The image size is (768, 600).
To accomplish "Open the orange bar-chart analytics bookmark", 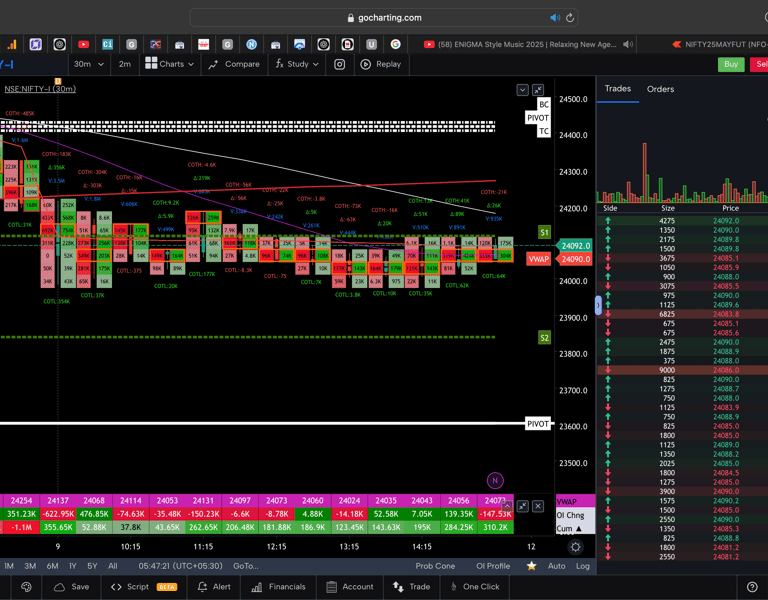I will pyautogui.click(x=11, y=45).
